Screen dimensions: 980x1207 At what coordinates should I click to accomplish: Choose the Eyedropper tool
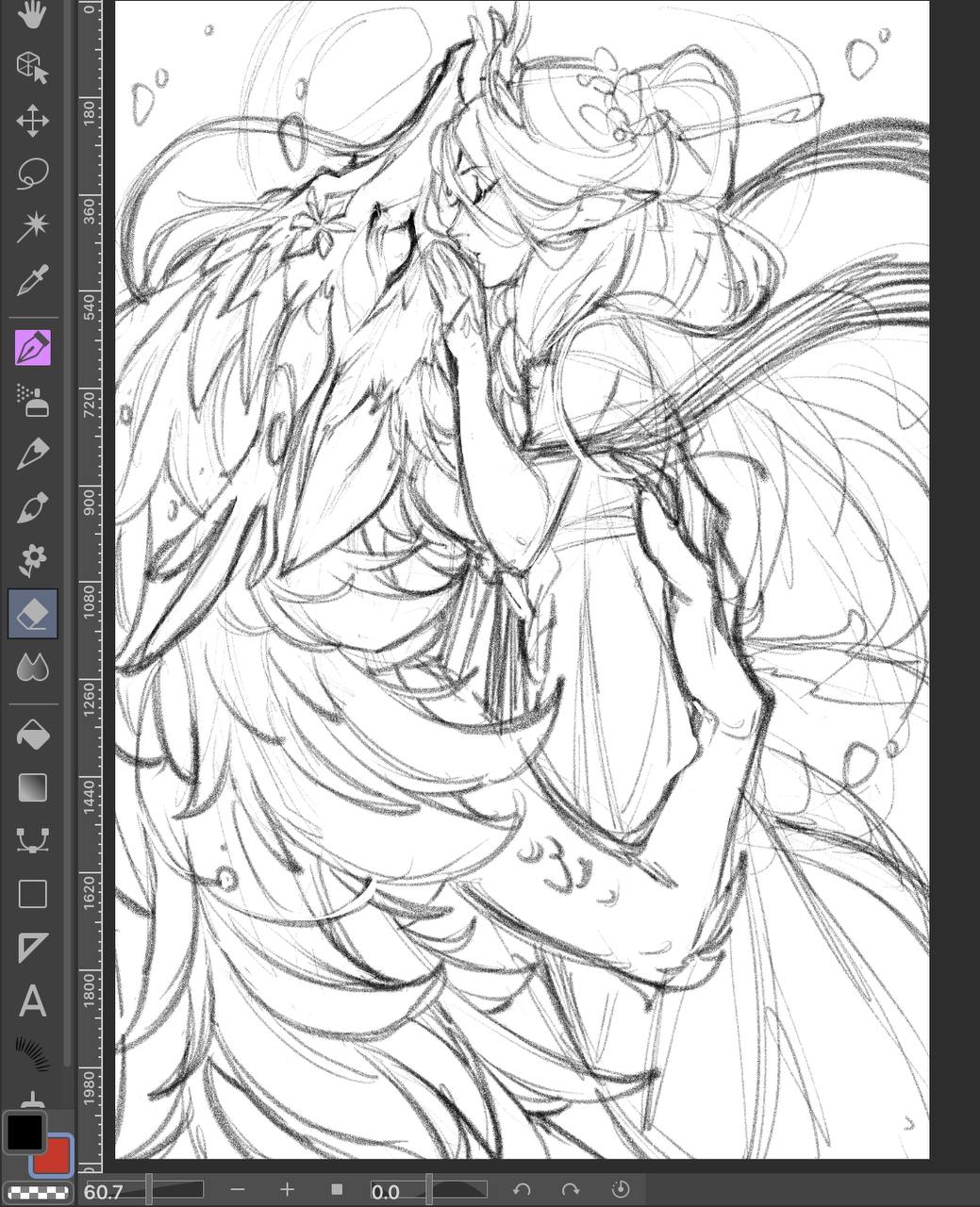32,280
